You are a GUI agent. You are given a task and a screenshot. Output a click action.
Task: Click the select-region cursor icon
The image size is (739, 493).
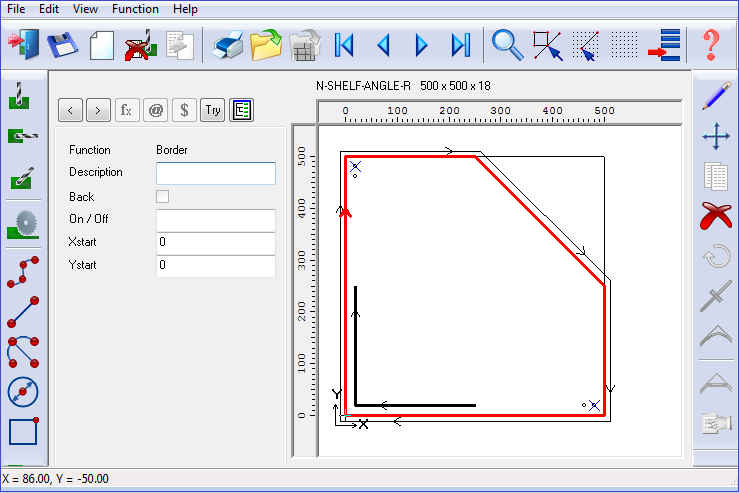[x=547, y=46]
